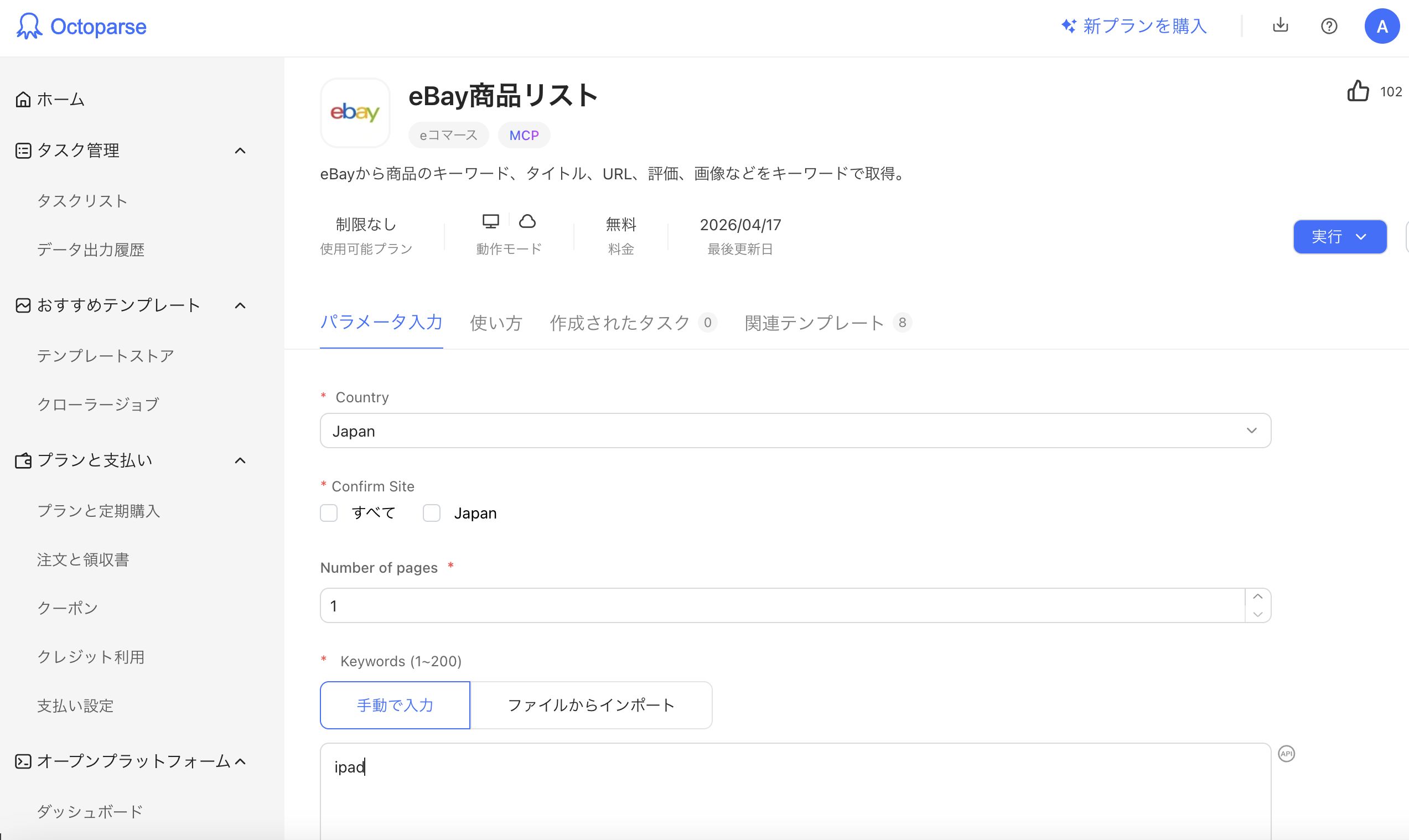Click the eコマース category tag
The image size is (1409, 840).
tap(448, 135)
